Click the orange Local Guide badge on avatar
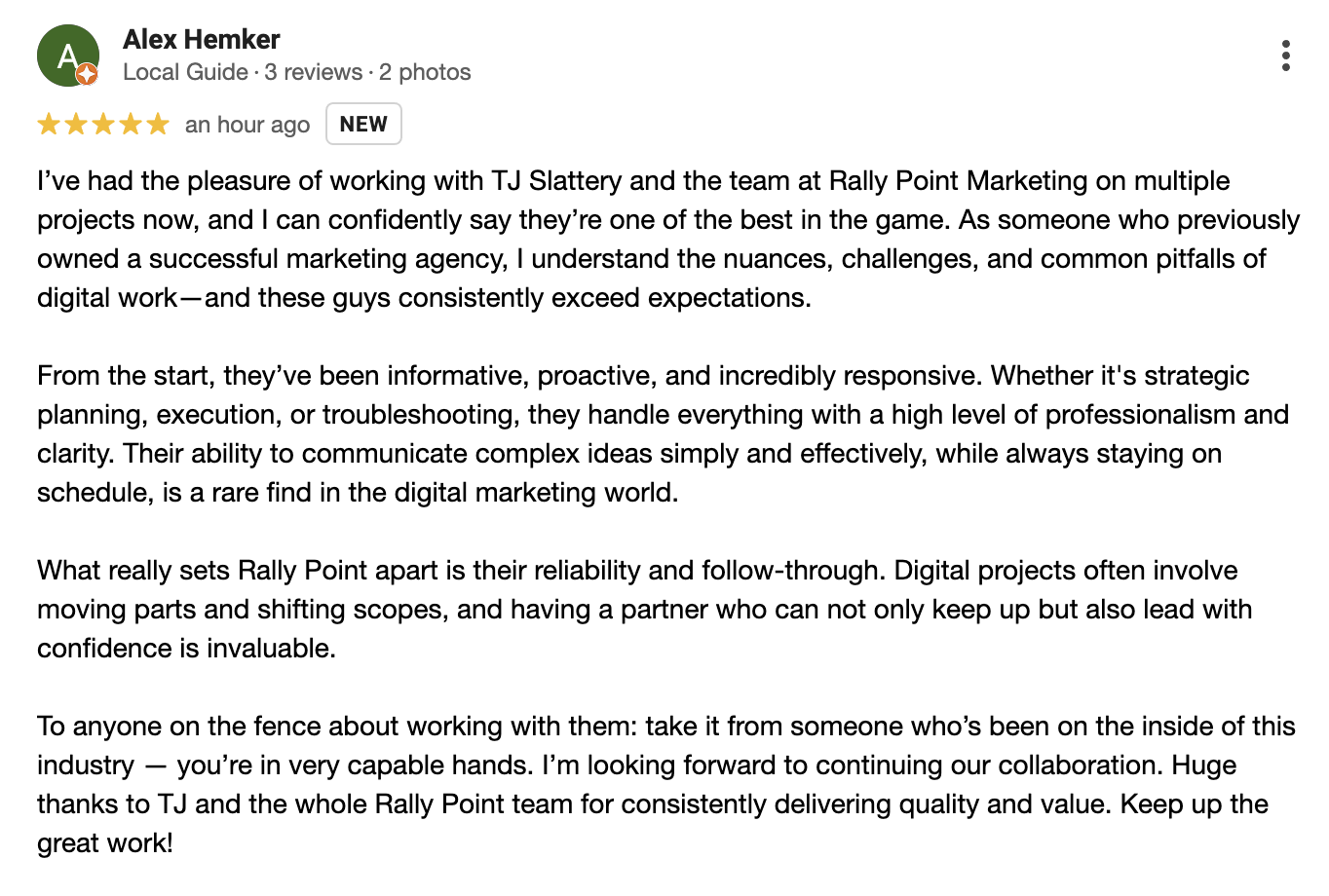1329x896 pixels. point(87,74)
